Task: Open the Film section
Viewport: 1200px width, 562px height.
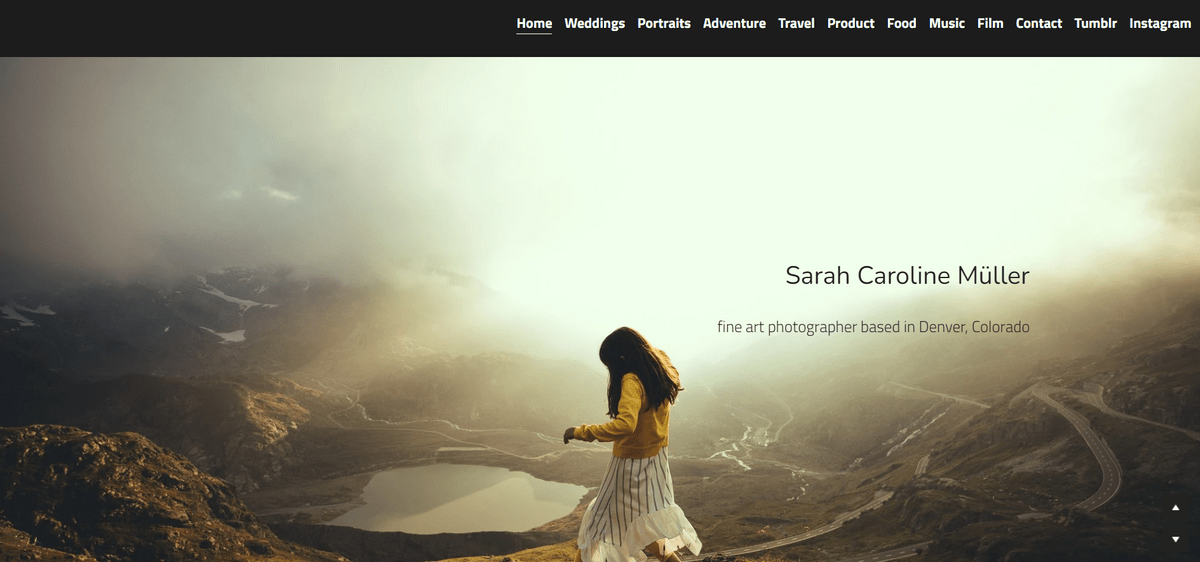Action: click(x=990, y=23)
